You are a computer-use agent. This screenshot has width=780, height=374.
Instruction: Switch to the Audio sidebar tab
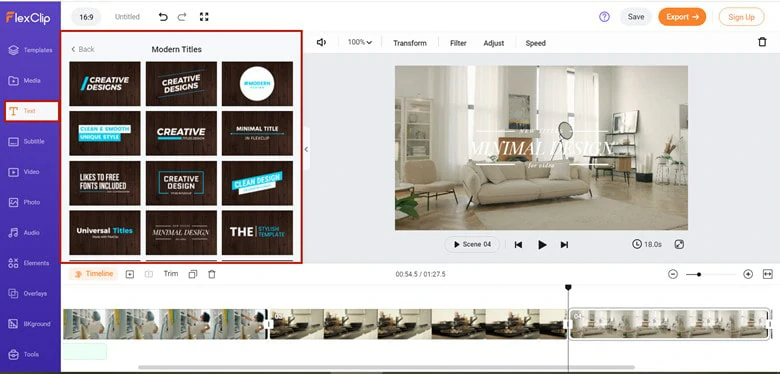(30, 233)
